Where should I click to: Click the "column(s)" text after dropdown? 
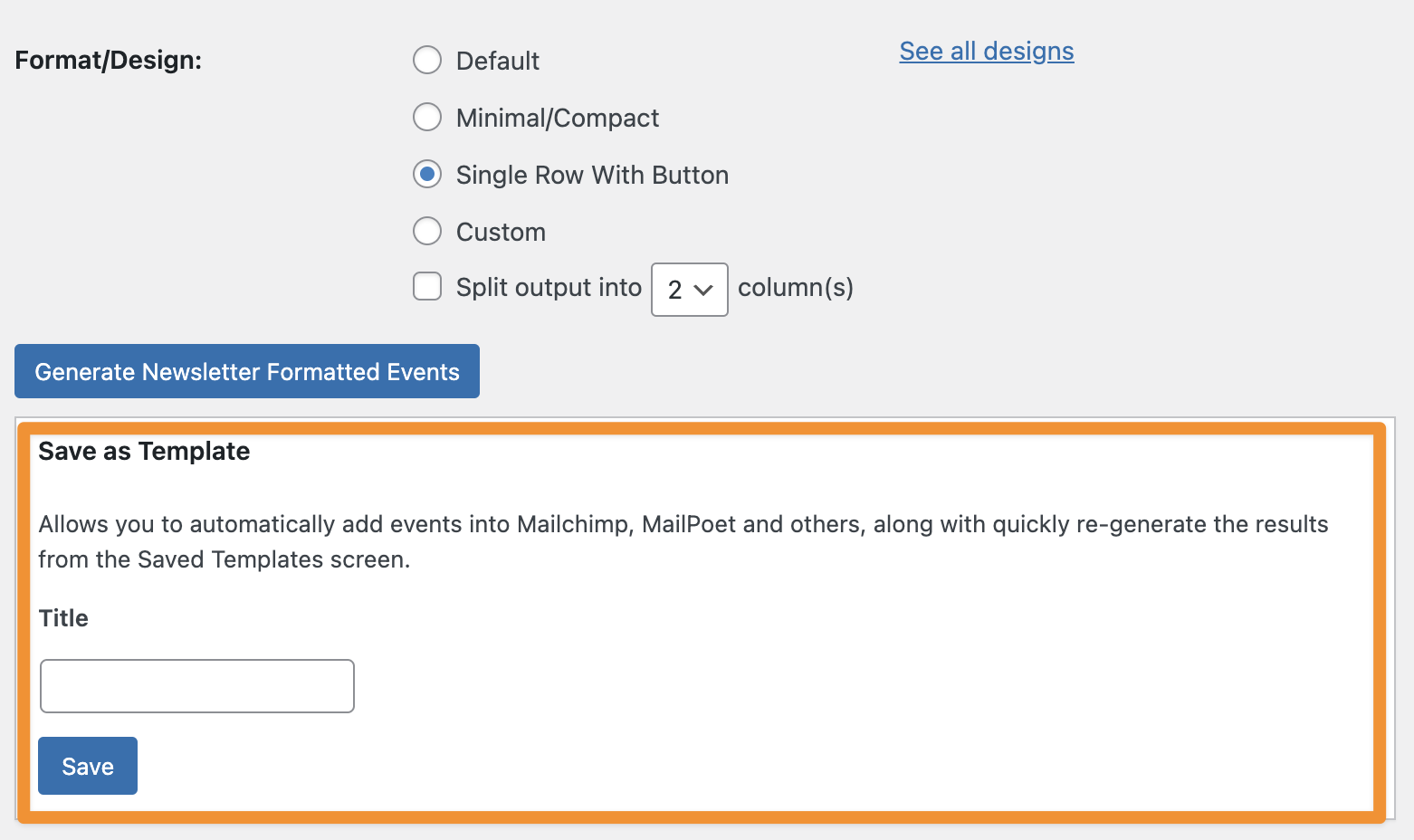click(x=795, y=287)
